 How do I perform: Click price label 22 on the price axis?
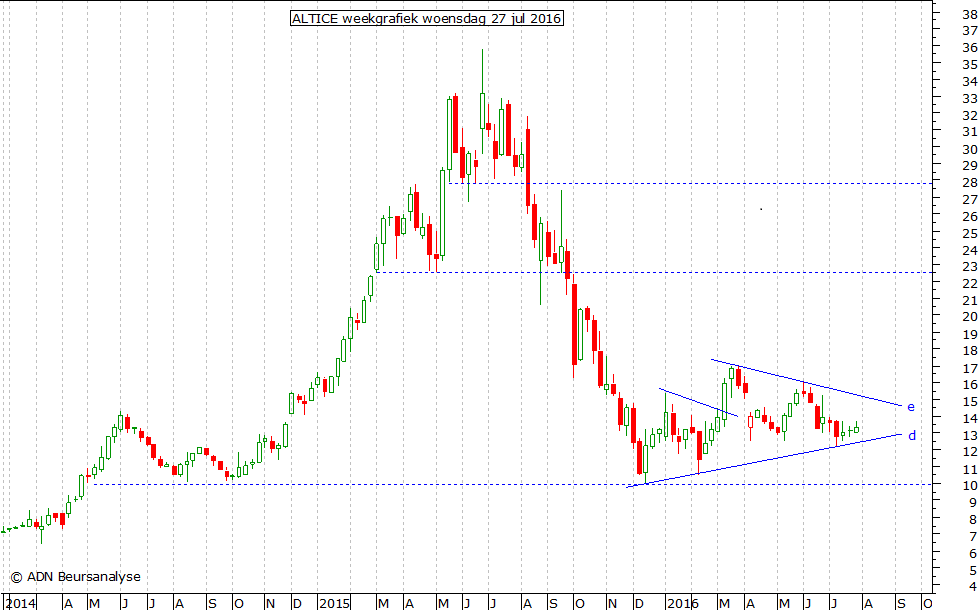coord(970,284)
